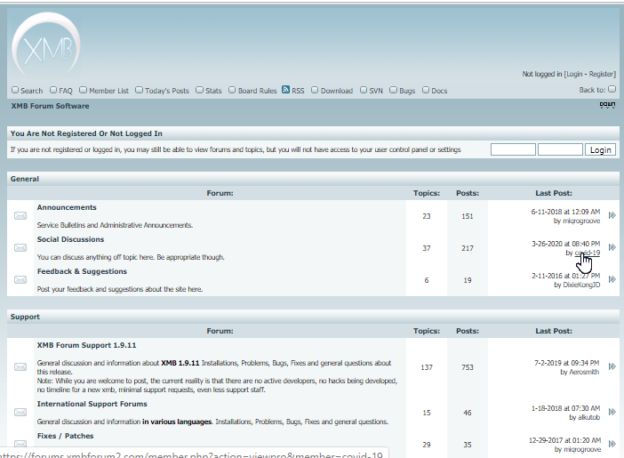Click the password input field
Viewport: 624px width, 458px height.
pos(560,150)
